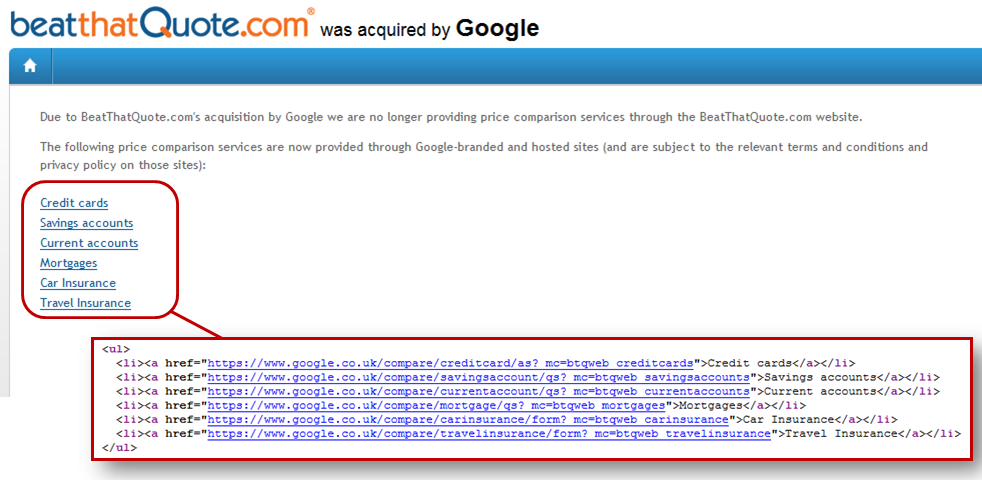This screenshot has height=480, width=982.
Task: Click the mortgage URL in source code
Action: coord(437,405)
